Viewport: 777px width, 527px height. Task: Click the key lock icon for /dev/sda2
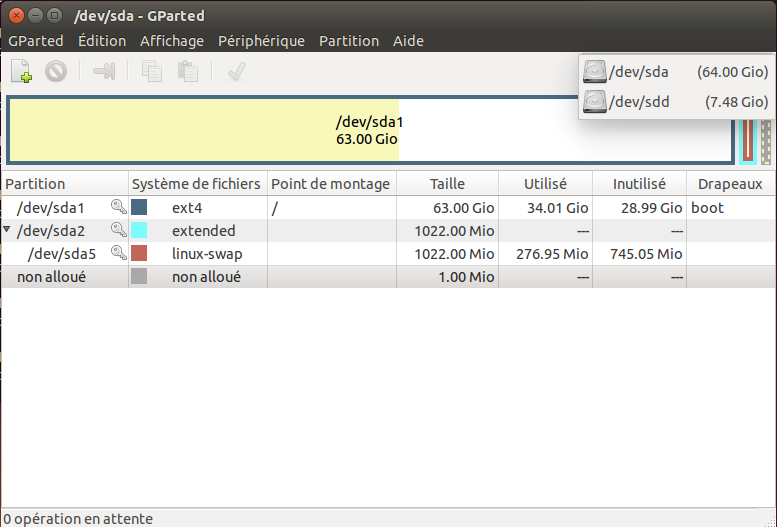(118, 230)
